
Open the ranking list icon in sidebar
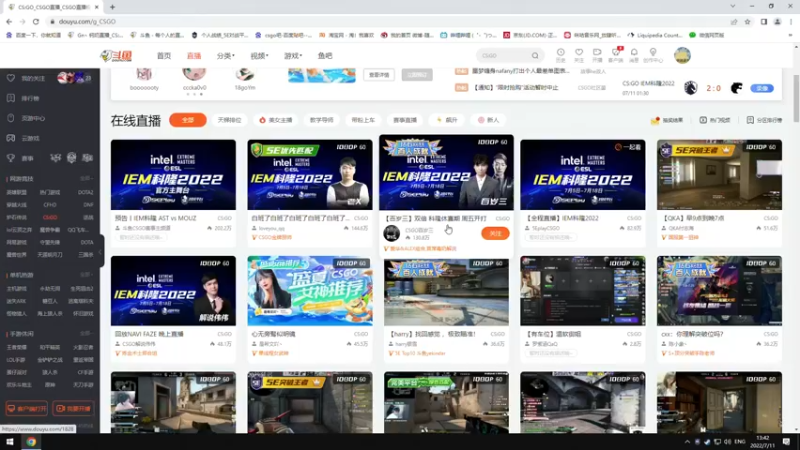pyautogui.click(x=11, y=98)
